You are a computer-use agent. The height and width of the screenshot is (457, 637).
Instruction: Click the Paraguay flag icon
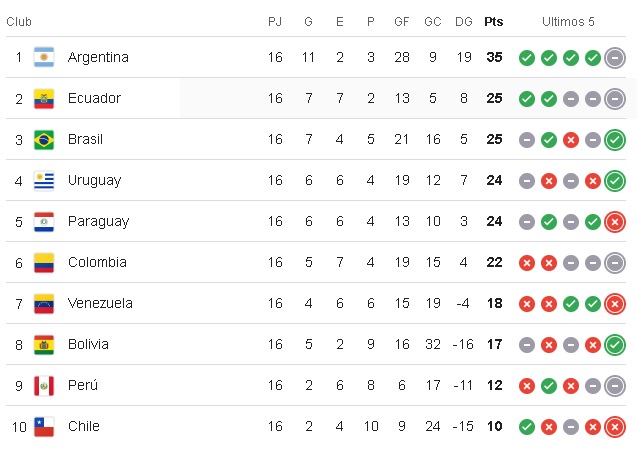click(43, 222)
